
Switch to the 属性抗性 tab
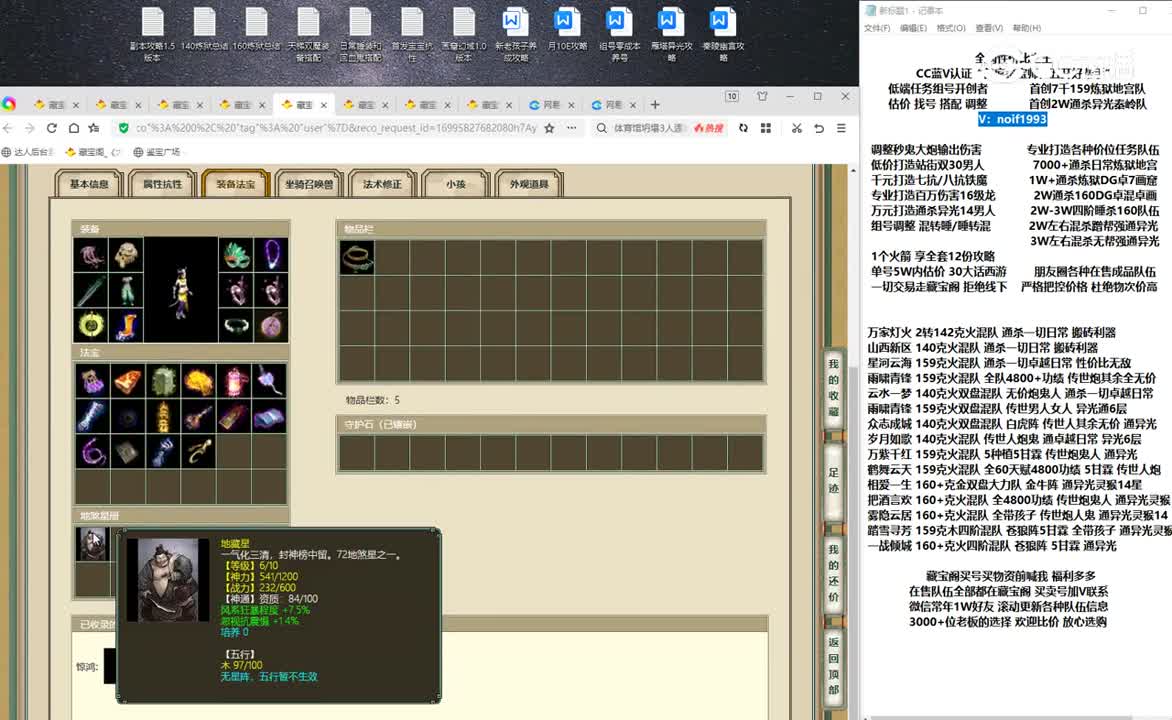pyautogui.click(x=162, y=184)
